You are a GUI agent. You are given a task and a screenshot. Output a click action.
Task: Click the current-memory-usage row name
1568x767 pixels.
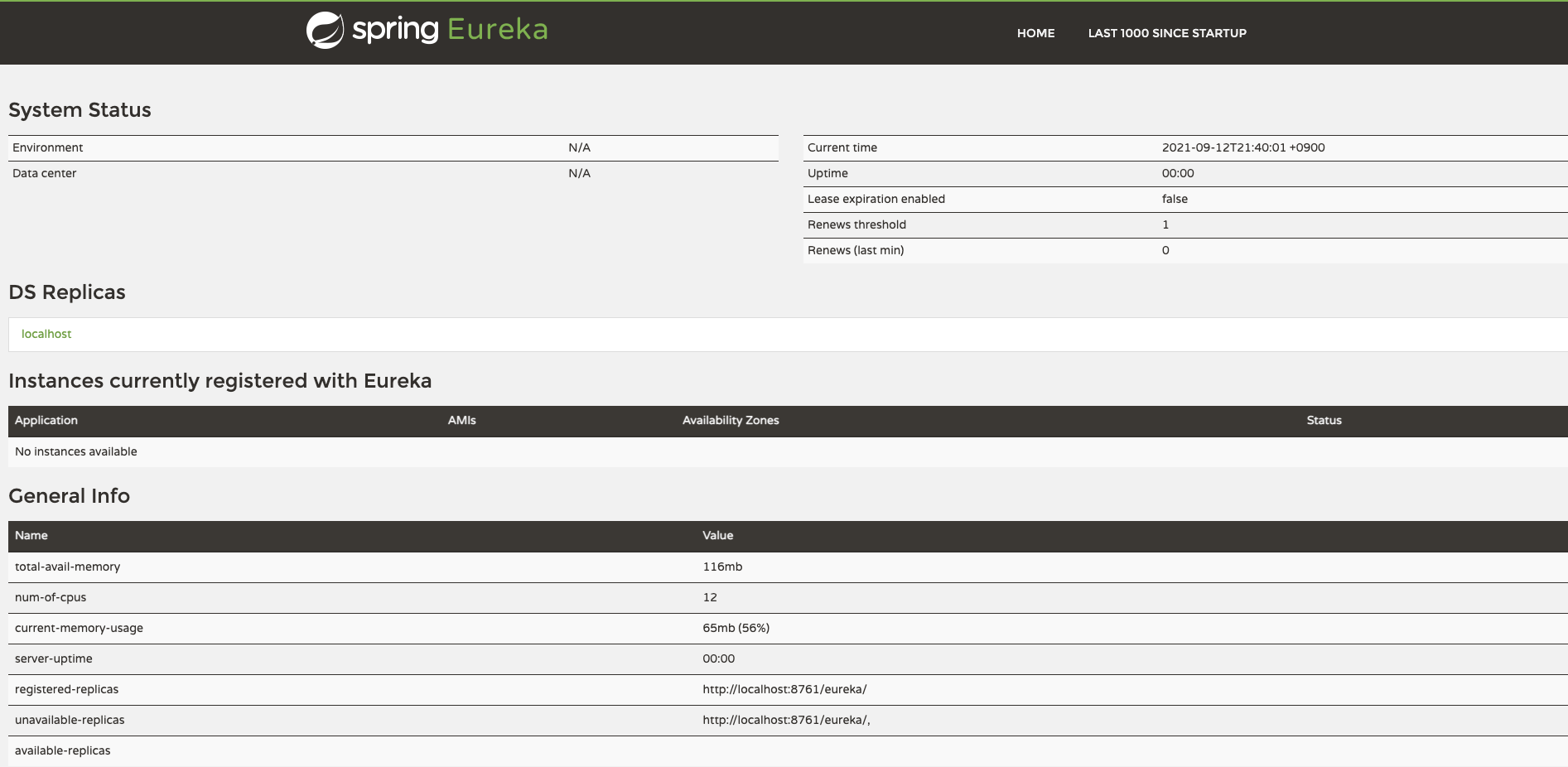[80, 628]
